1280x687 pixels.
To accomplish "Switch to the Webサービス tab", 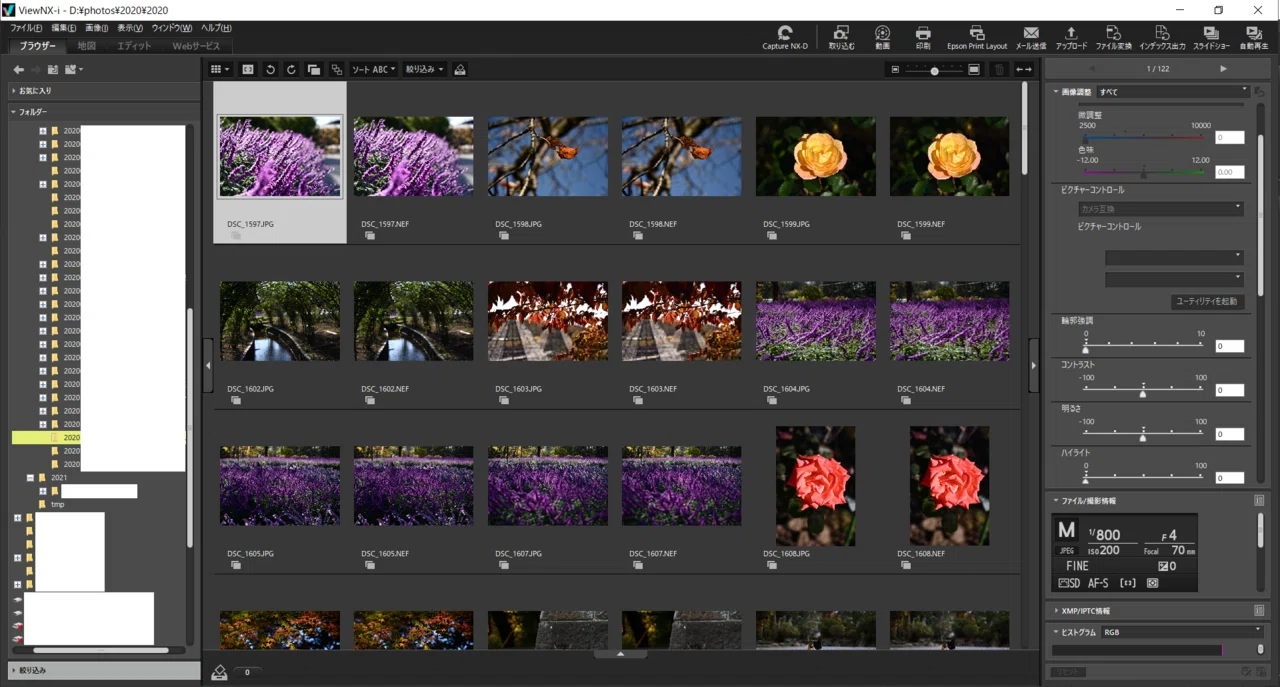I will 196,46.
